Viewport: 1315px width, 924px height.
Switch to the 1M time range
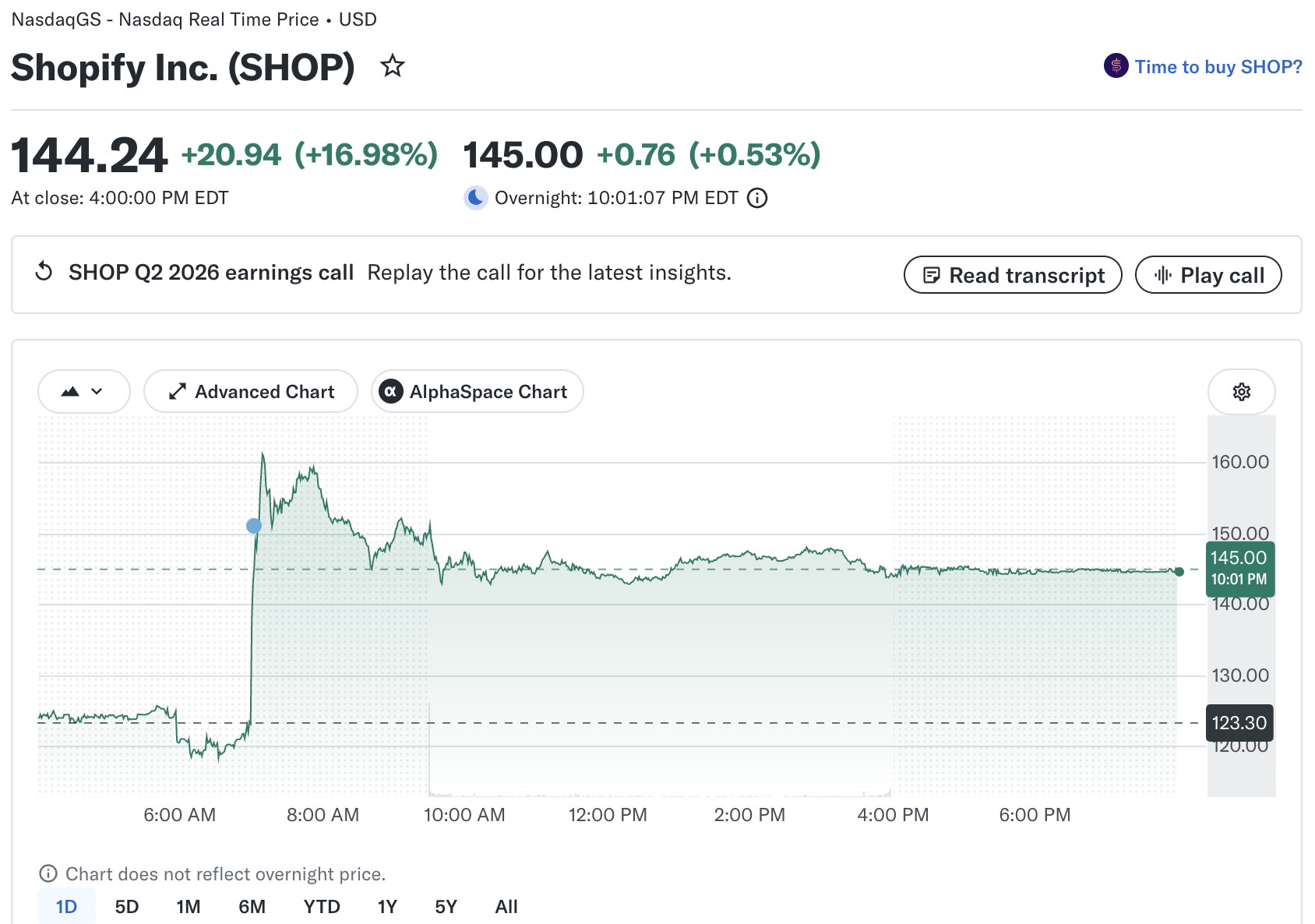coord(189,907)
